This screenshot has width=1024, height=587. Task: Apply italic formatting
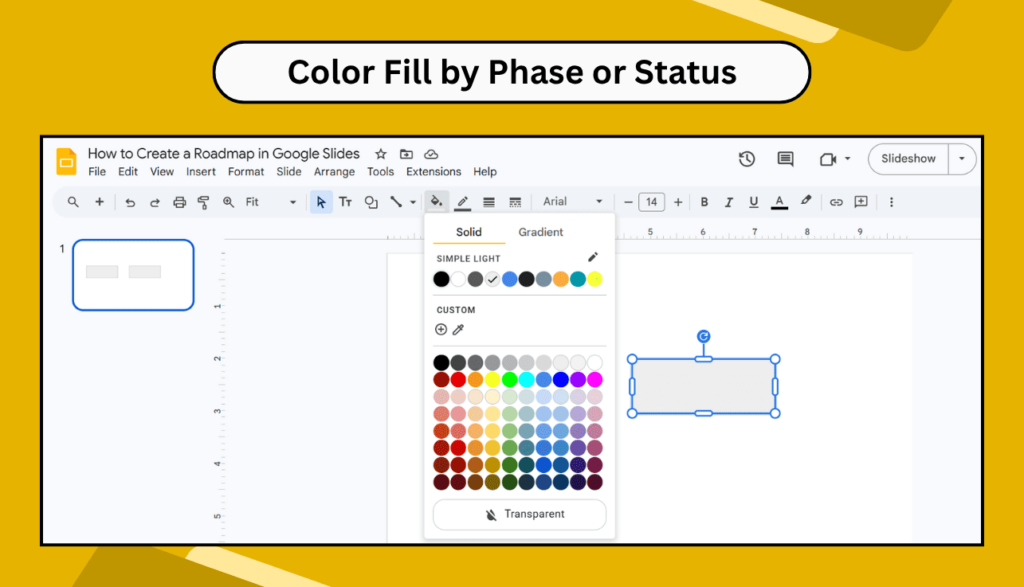(729, 202)
